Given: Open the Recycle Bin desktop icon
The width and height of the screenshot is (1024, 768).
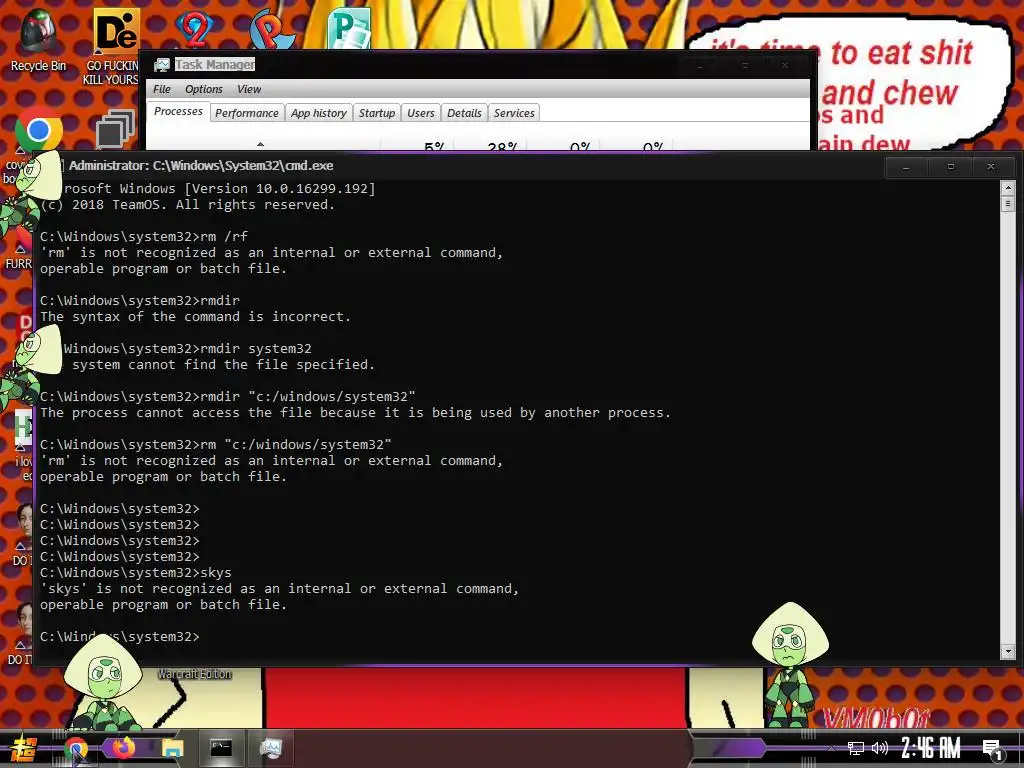Looking at the screenshot, I should click(38, 40).
